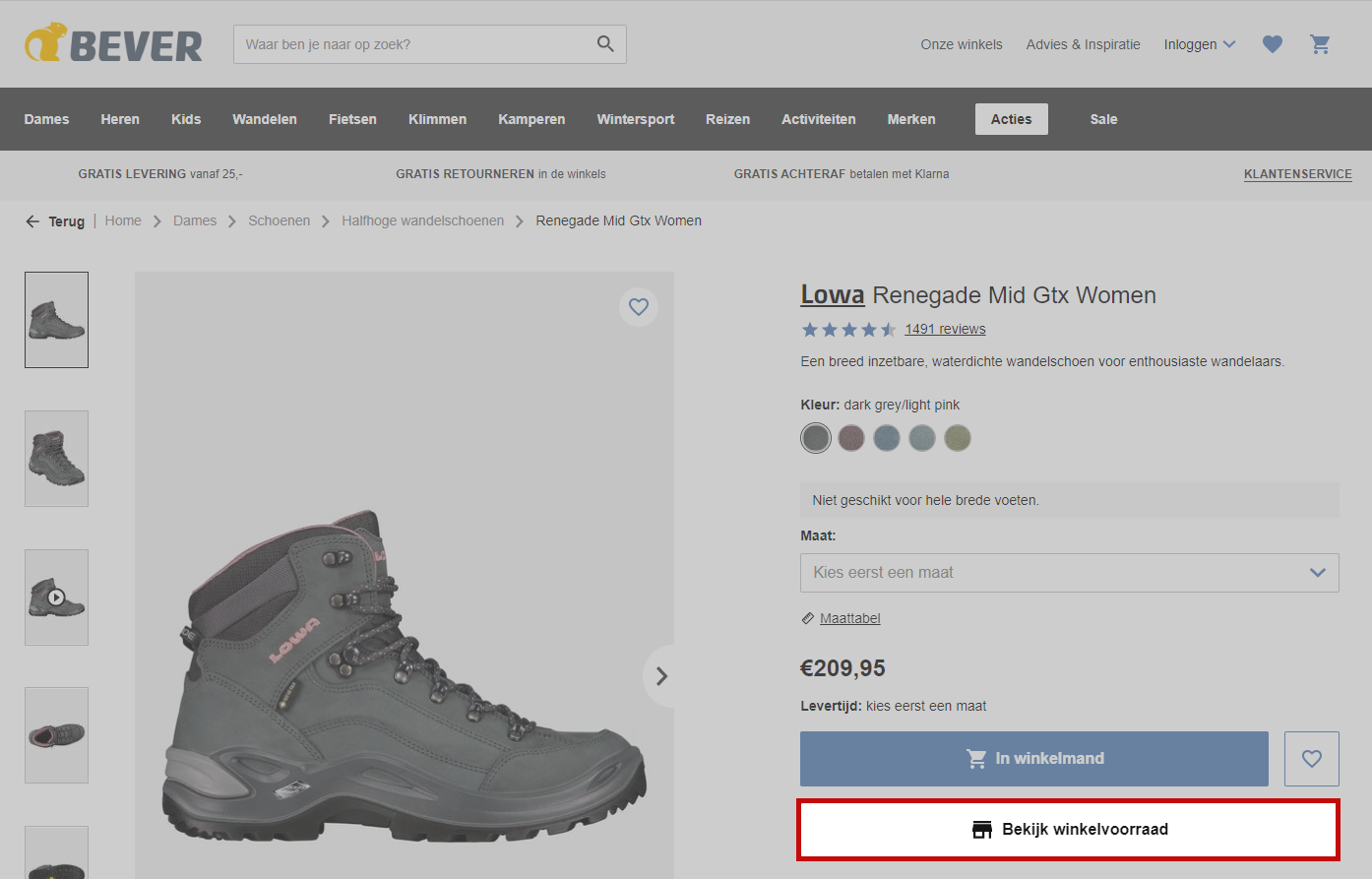Open the Kies eerst een maat dropdown
Viewport: 1372px width, 879px height.
1069,573
